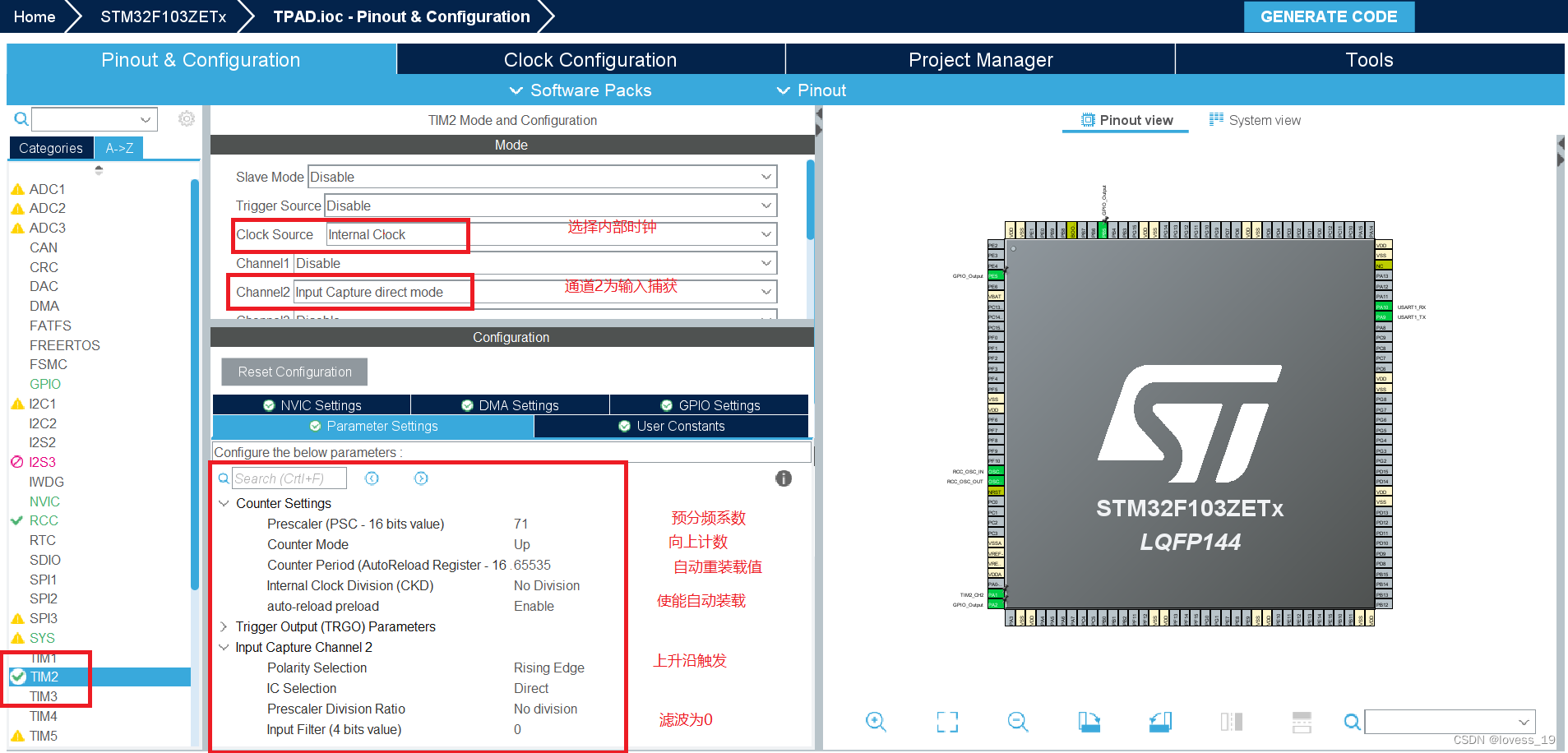
Task: Click the horizontal split view icon
Action: tap(1302, 722)
